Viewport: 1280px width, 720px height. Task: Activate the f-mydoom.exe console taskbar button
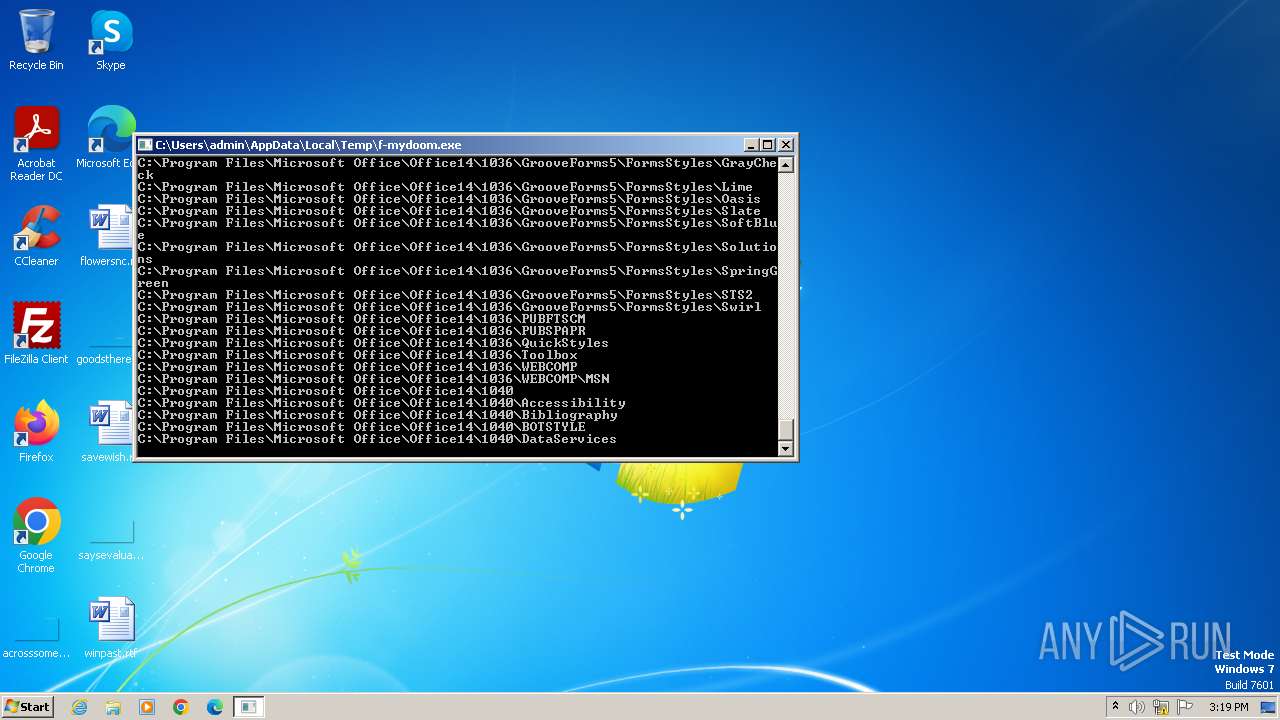249,707
